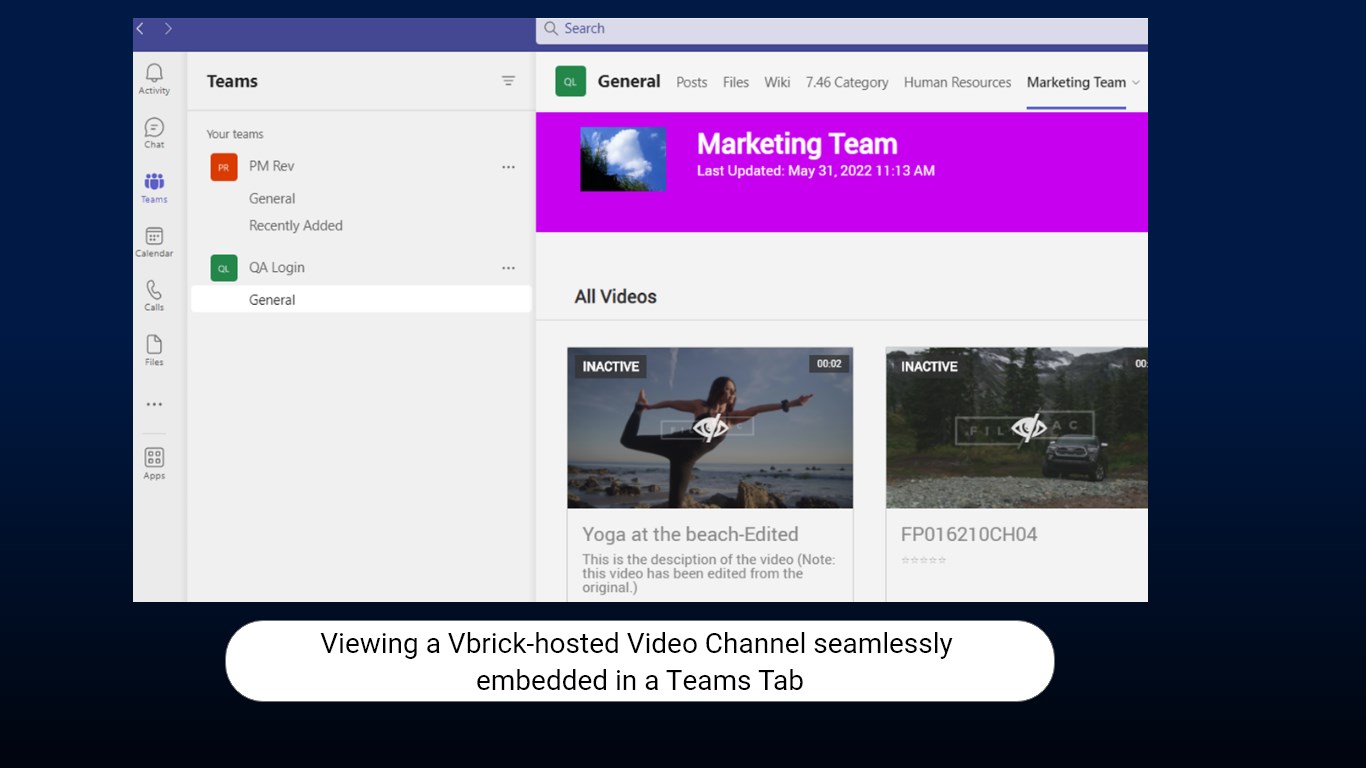This screenshot has width=1366, height=768.
Task: Open the Chat section
Action: 154,133
